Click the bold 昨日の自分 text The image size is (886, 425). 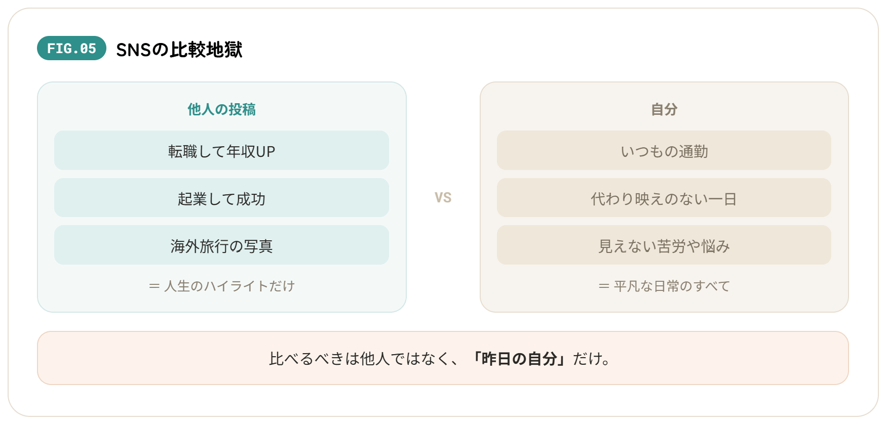point(519,358)
